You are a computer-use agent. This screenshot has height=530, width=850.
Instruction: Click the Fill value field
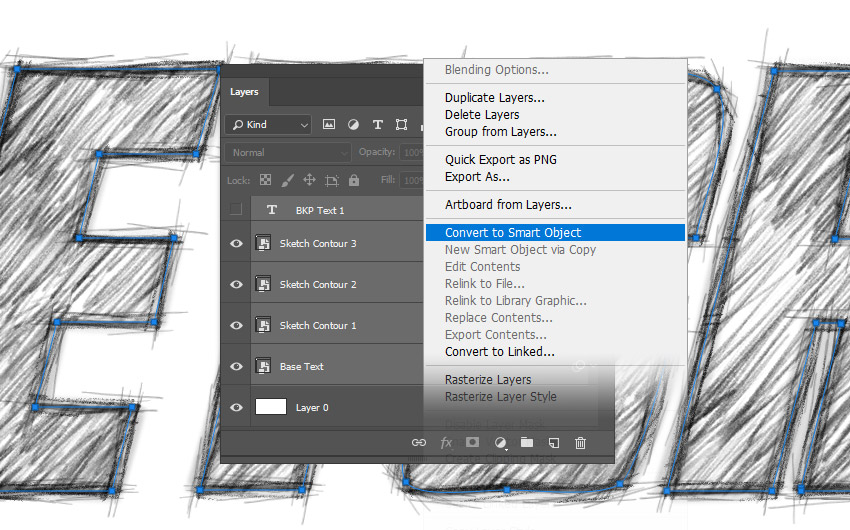(x=411, y=180)
